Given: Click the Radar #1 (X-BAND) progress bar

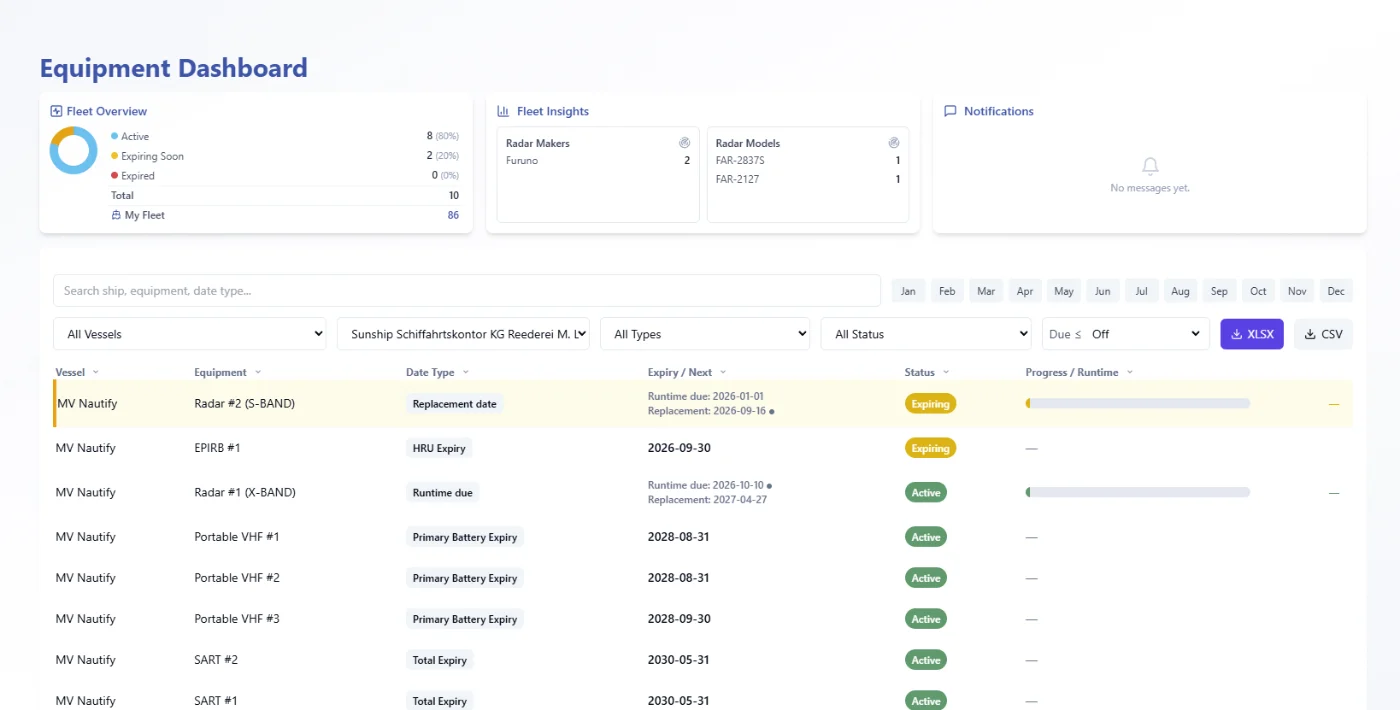Looking at the screenshot, I should (x=1138, y=492).
